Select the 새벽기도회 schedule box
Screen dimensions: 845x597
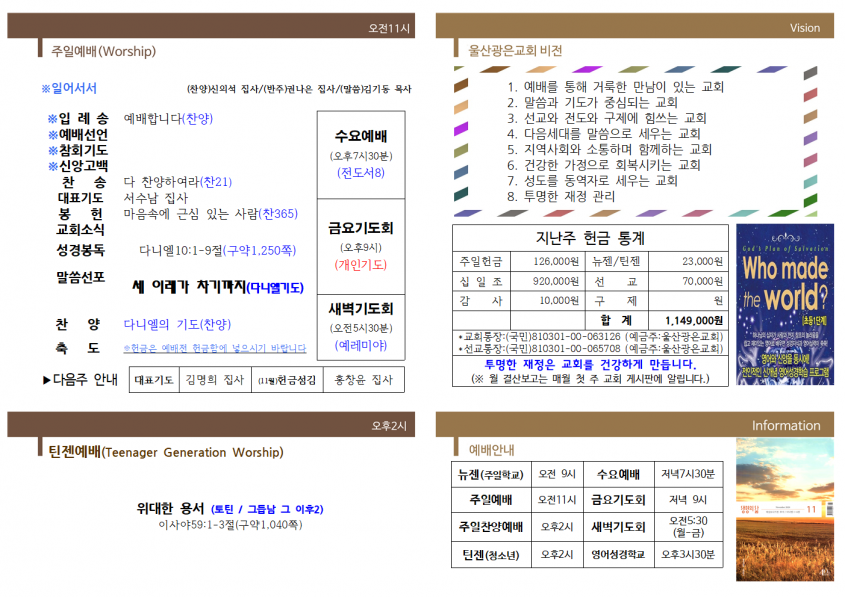coord(361,327)
